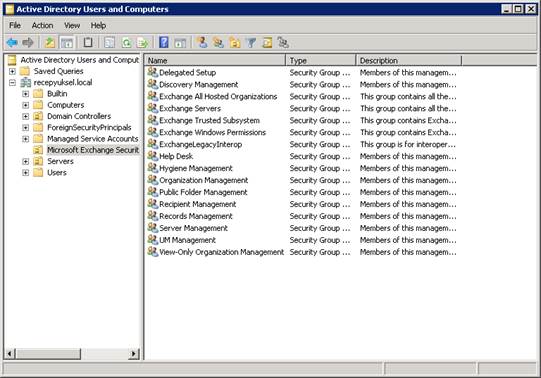Click the group icon beside Help Desk
This screenshot has height=378, width=541.
pos(153,156)
